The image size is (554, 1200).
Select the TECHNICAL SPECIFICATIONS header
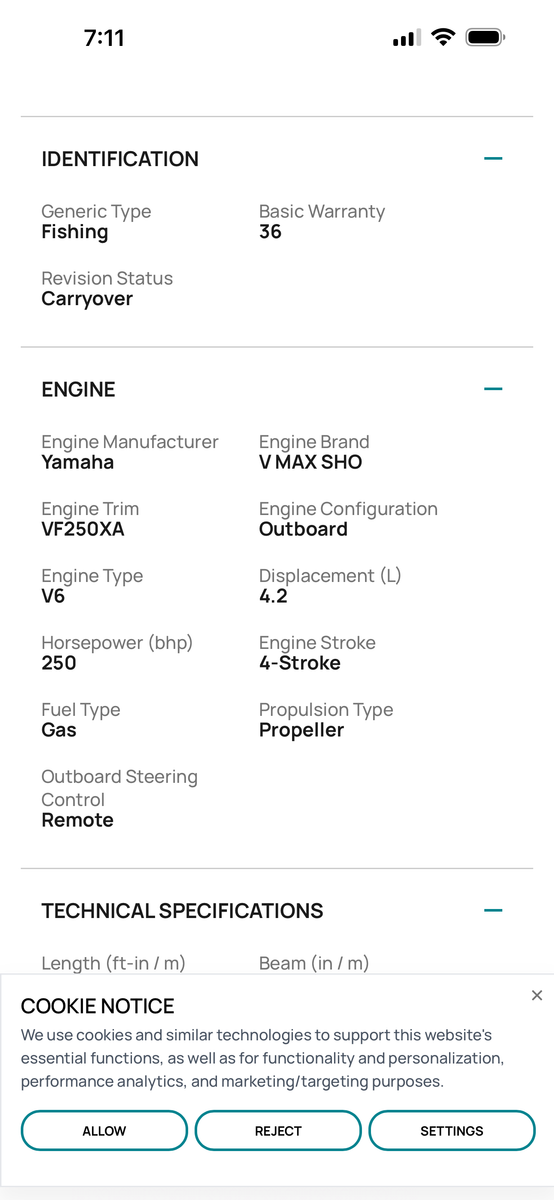[x=182, y=910]
